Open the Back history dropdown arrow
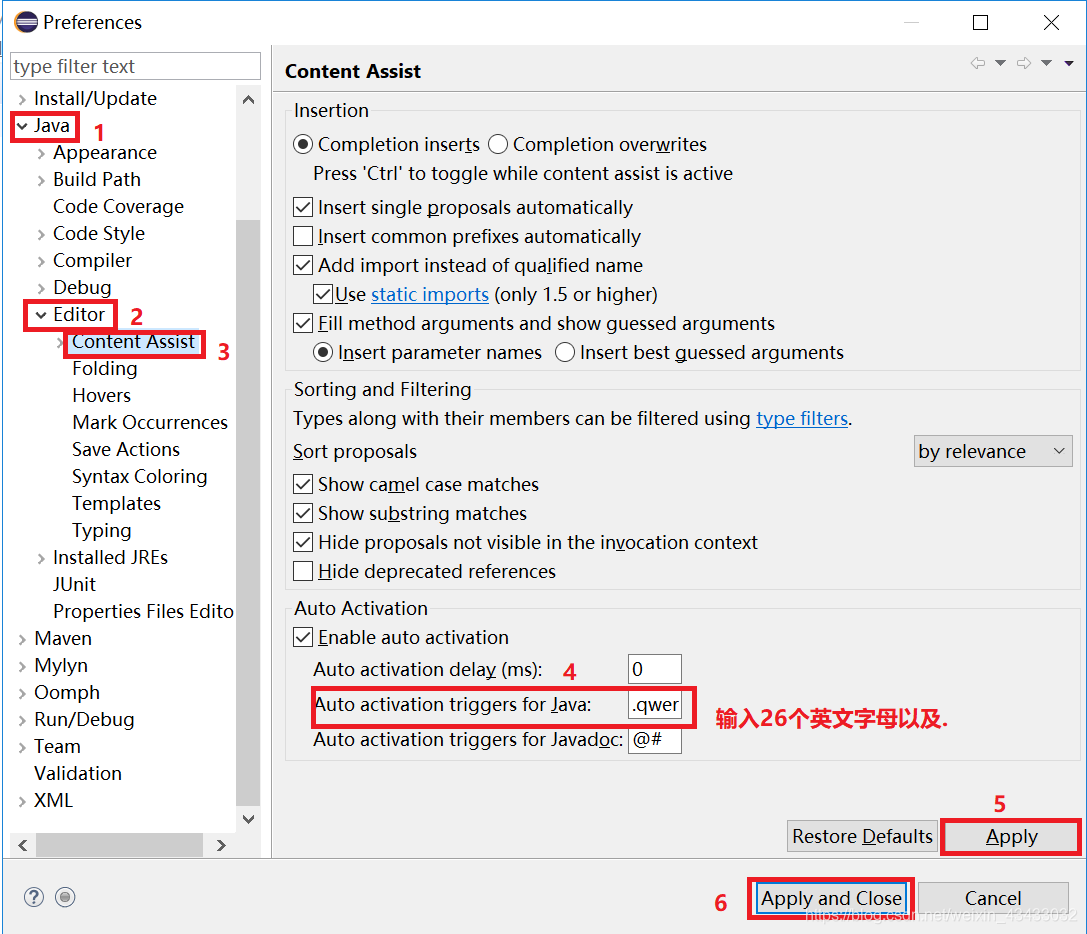Image resolution: width=1087 pixels, height=934 pixels. click(1000, 63)
